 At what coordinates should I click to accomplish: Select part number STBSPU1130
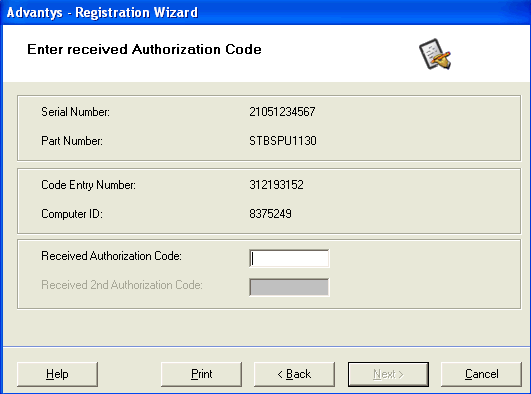[x=283, y=141]
